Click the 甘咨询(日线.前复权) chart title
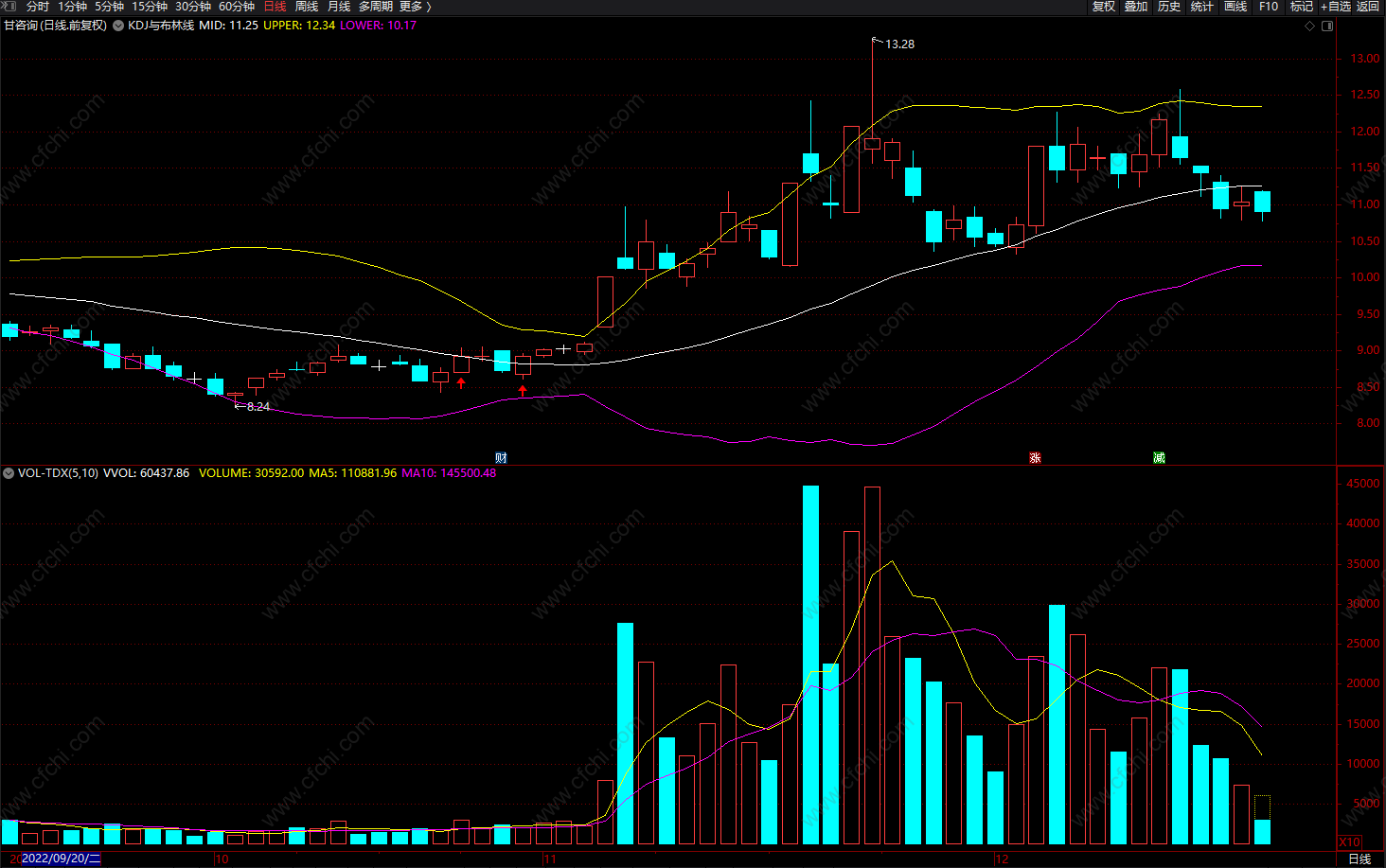The image size is (1386, 868). pos(55,26)
